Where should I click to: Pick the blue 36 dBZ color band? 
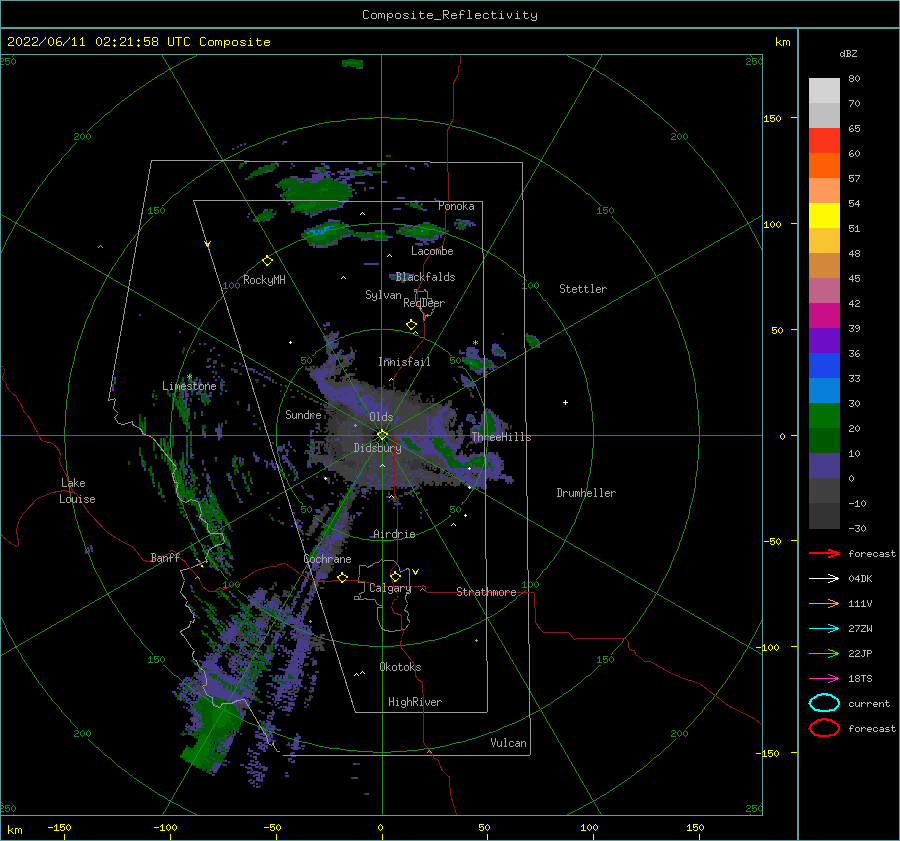824,365
